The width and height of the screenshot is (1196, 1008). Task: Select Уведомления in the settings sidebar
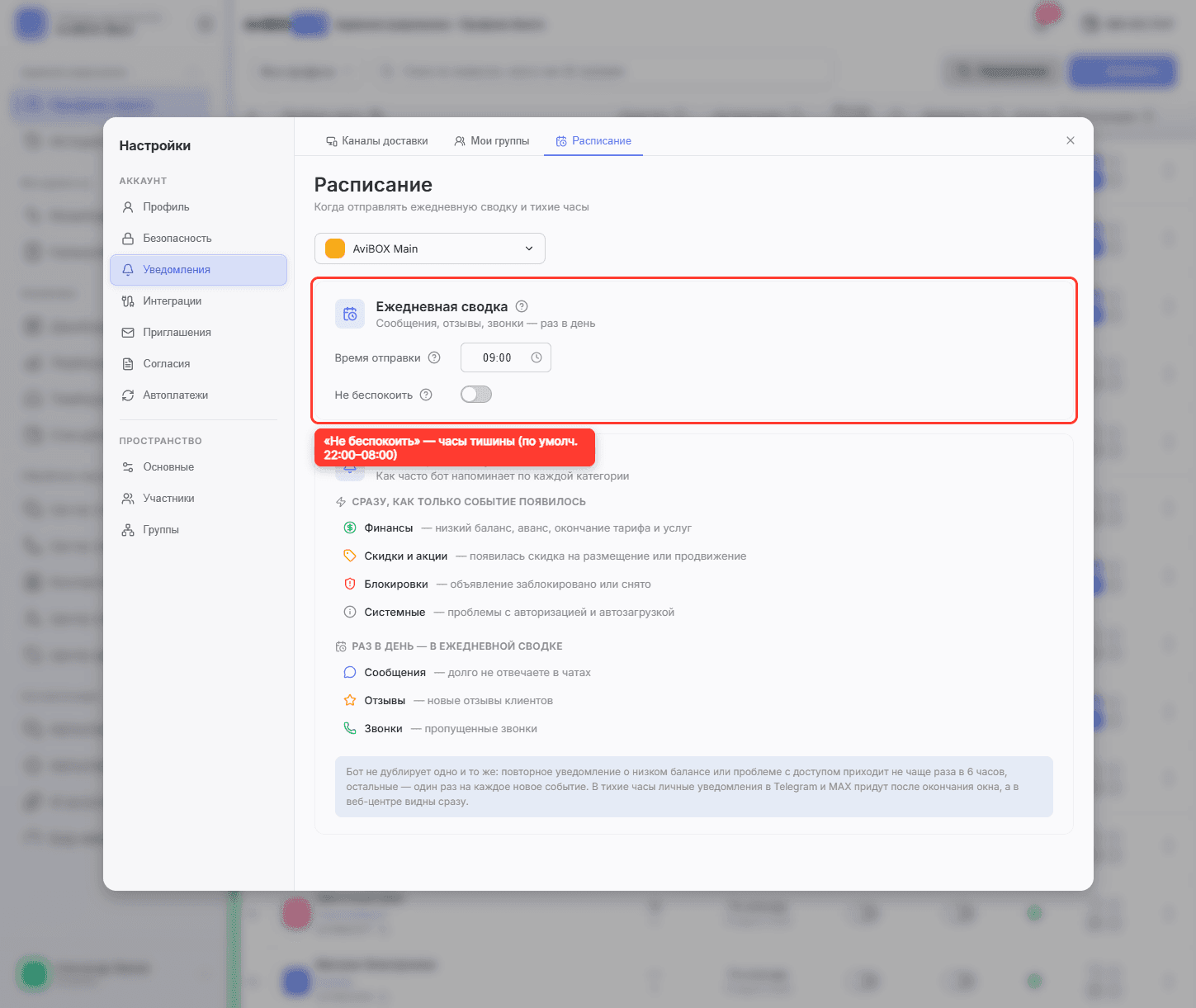click(198, 270)
